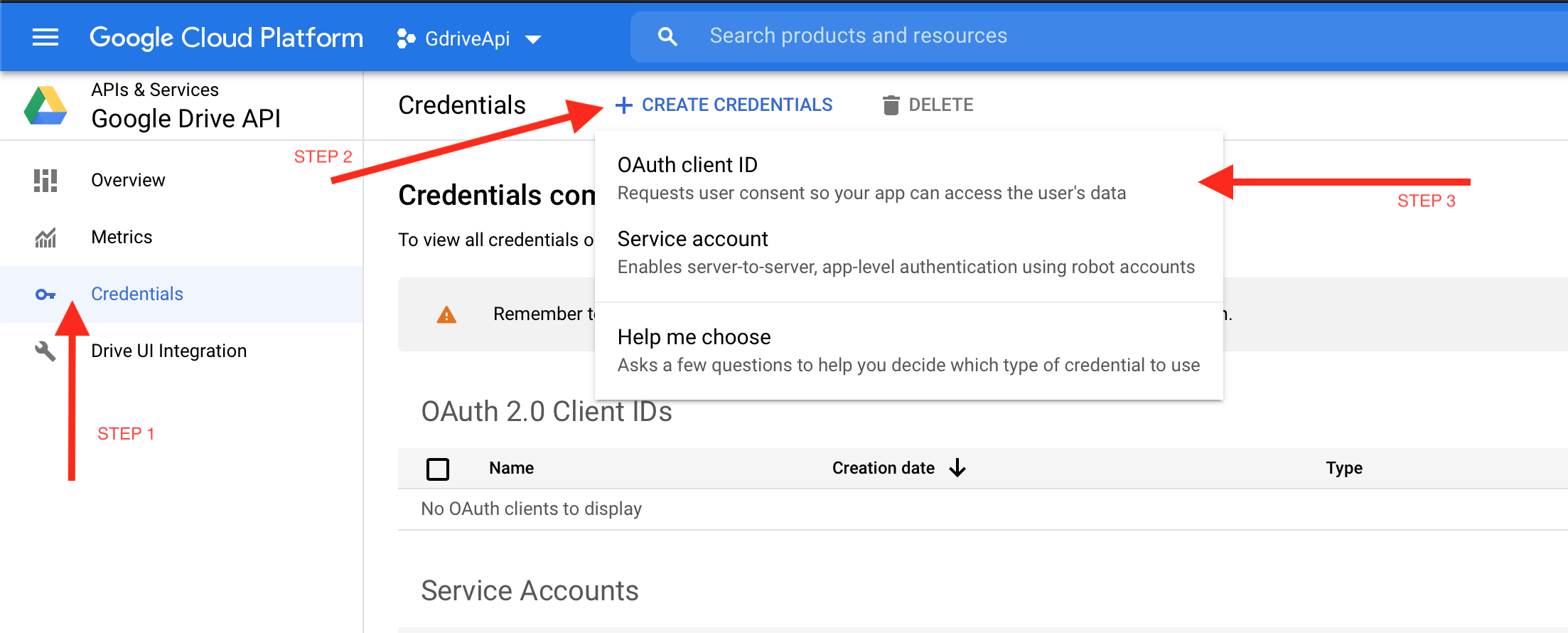
Task: Open the hamburger navigation menu
Action: coord(45,37)
